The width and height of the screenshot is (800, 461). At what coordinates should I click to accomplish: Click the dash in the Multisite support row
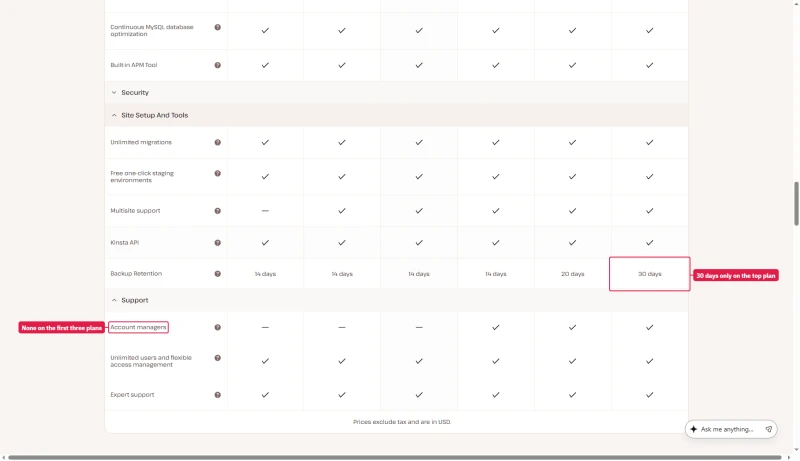[x=265, y=211]
